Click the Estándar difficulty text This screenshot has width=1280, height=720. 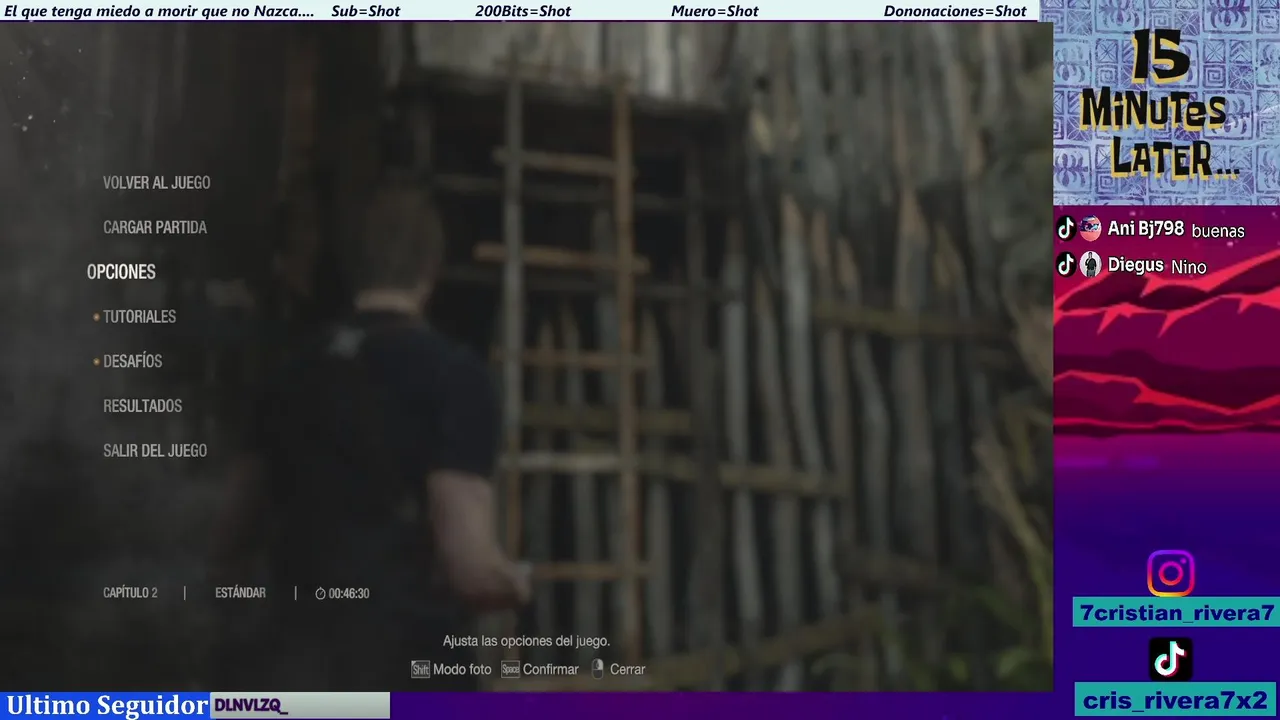pos(240,593)
